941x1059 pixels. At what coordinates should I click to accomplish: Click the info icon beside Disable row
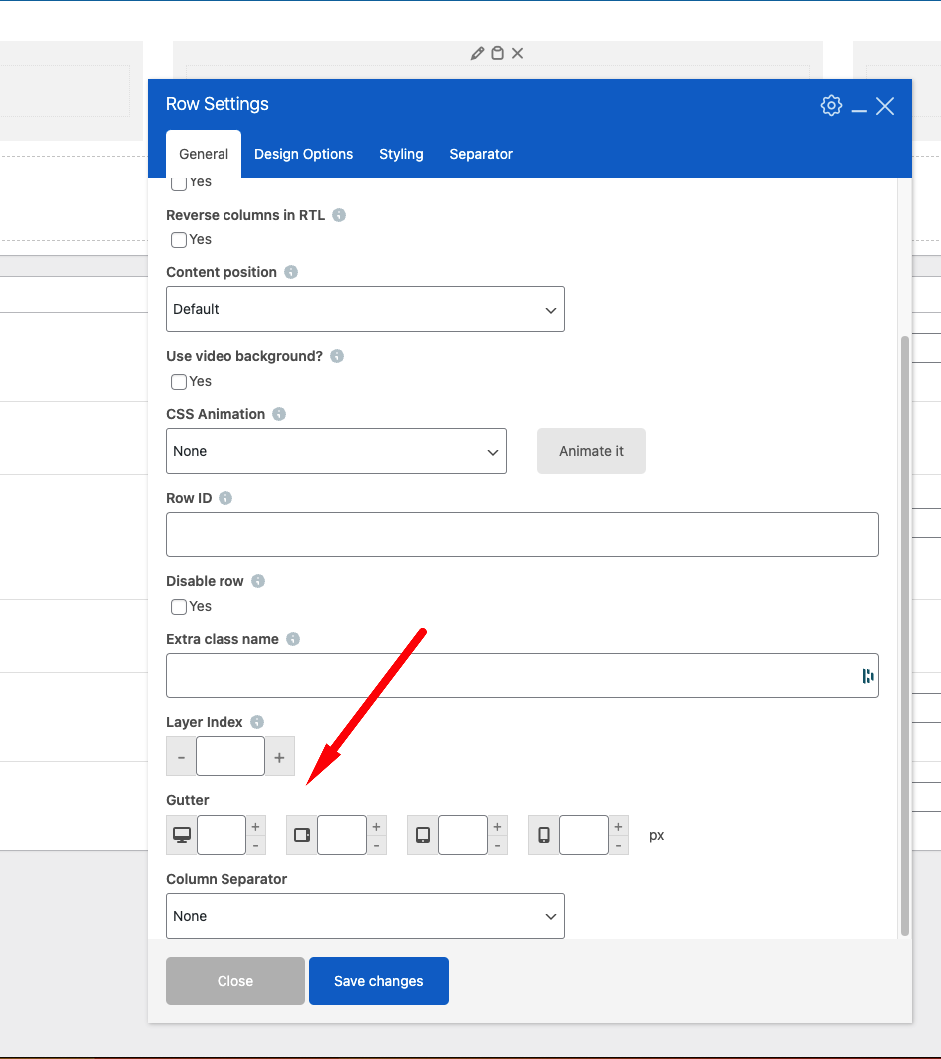(x=257, y=581)
